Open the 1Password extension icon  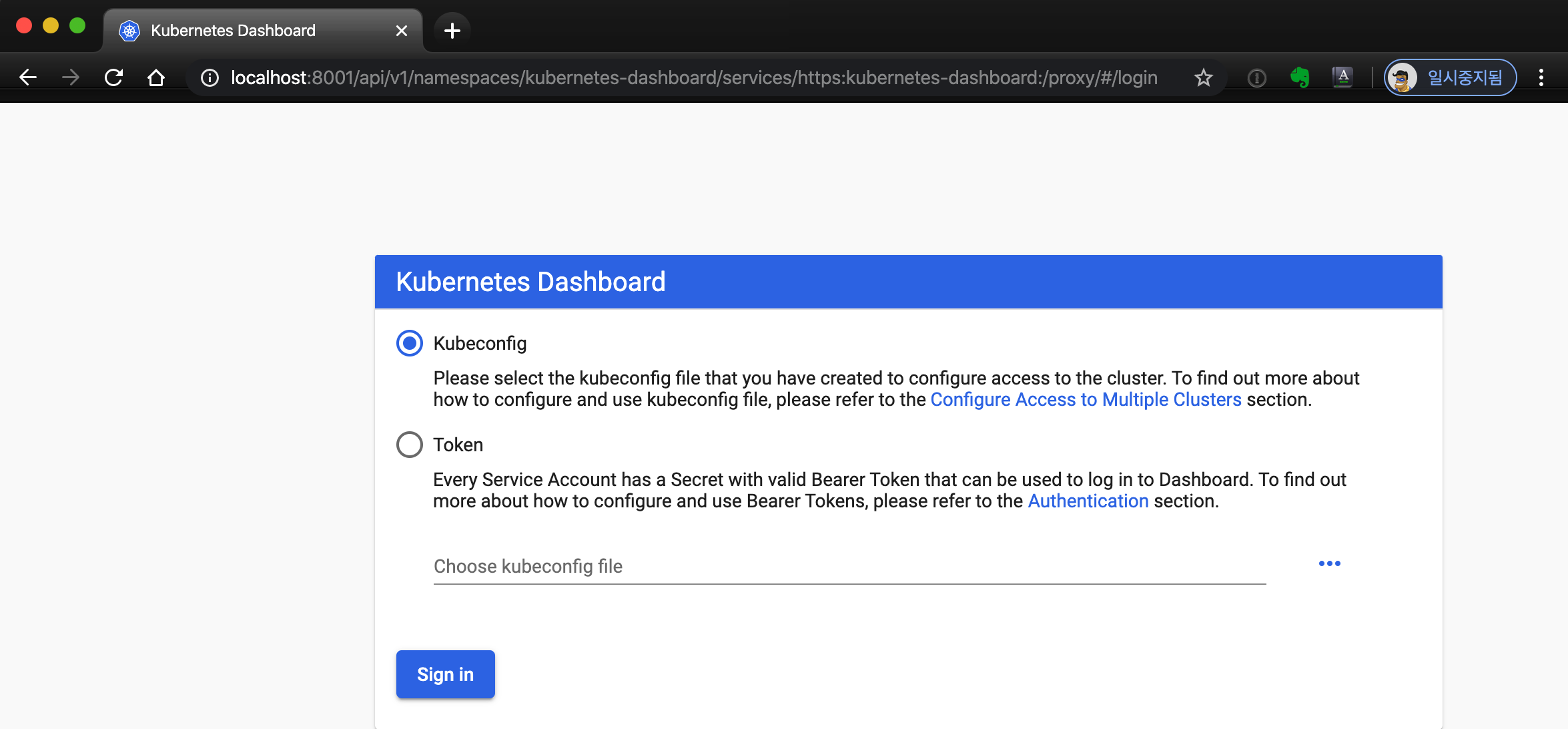[1256, 78]
